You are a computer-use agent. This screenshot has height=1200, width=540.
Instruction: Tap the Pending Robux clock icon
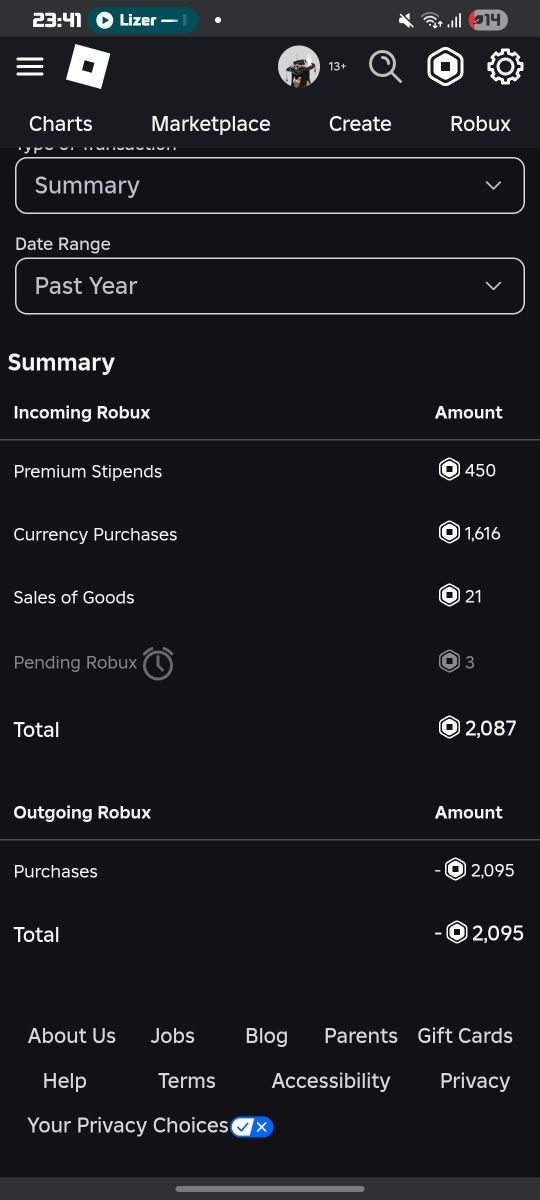coord(158,663)
